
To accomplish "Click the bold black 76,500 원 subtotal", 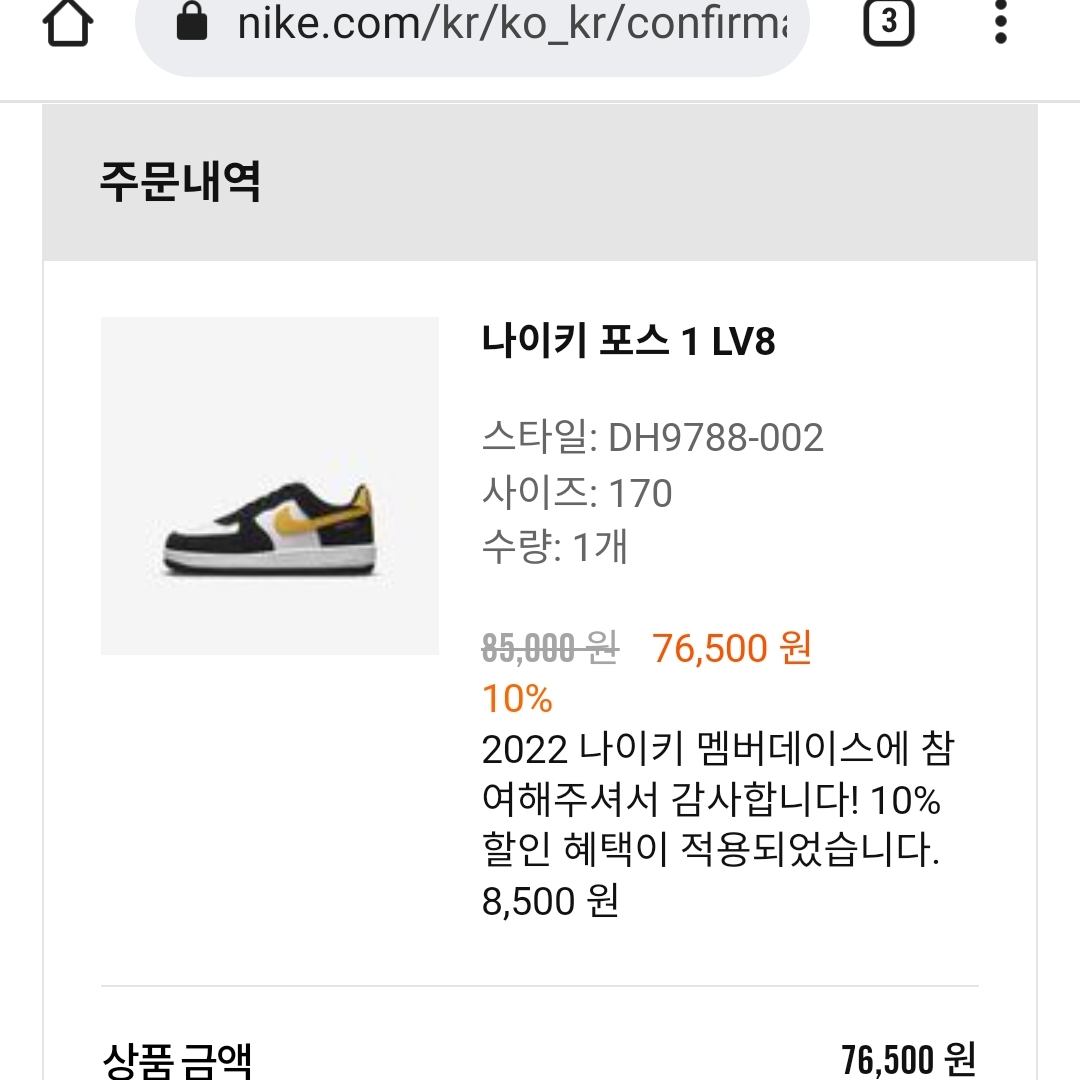I will click(908, 1059).
